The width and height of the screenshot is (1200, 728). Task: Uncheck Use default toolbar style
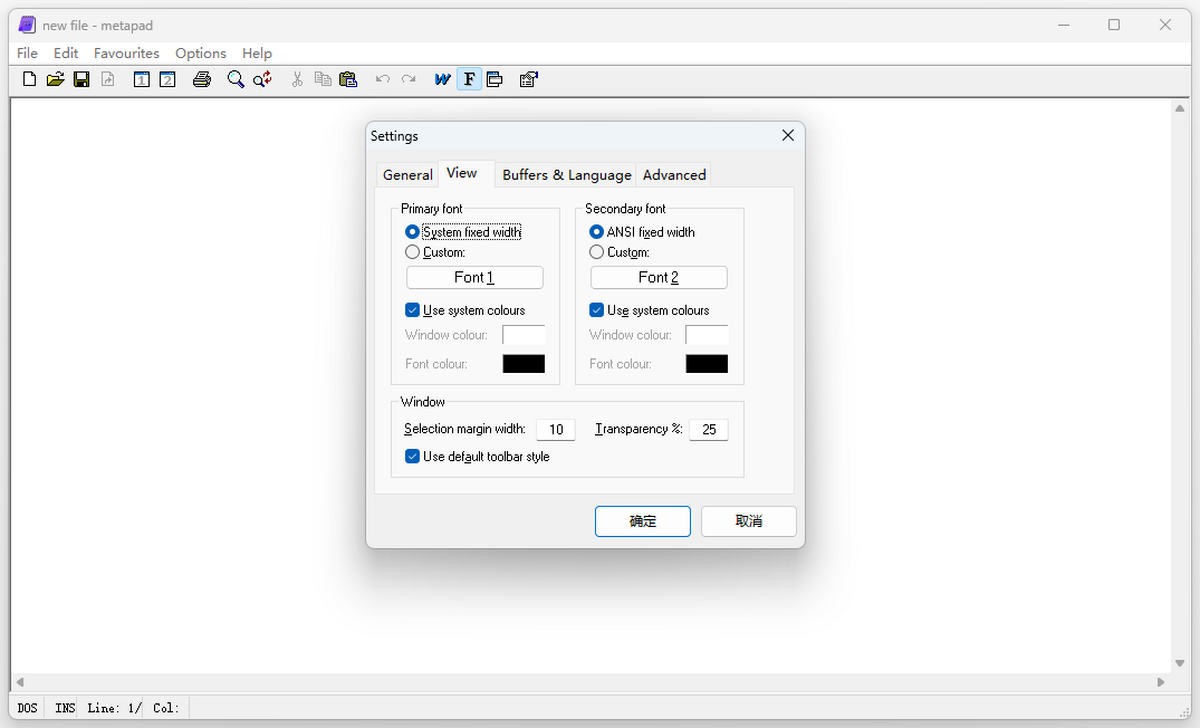(412, 457)
